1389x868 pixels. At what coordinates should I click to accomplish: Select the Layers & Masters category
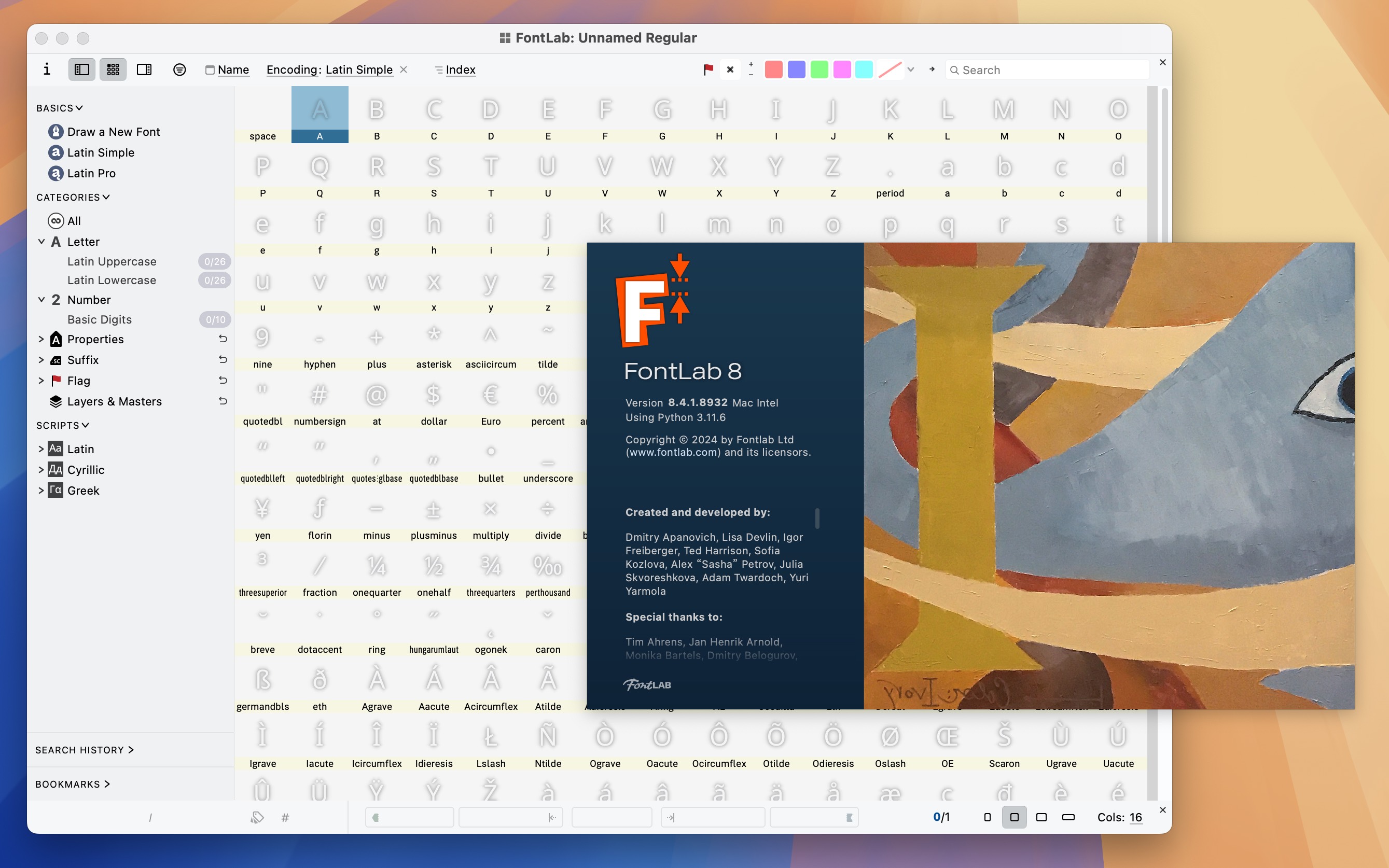106,401
